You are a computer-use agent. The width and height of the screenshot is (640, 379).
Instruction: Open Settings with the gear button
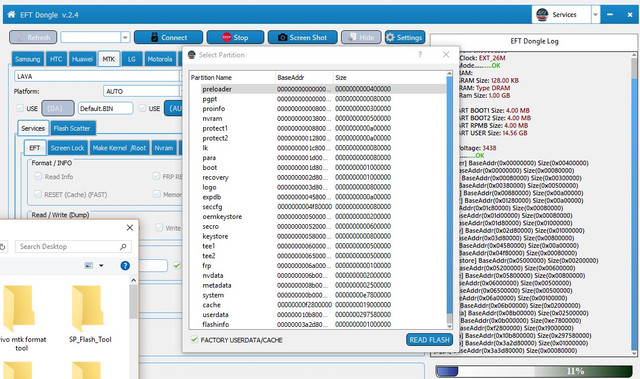pyautogui.click(x=404, y=38)
